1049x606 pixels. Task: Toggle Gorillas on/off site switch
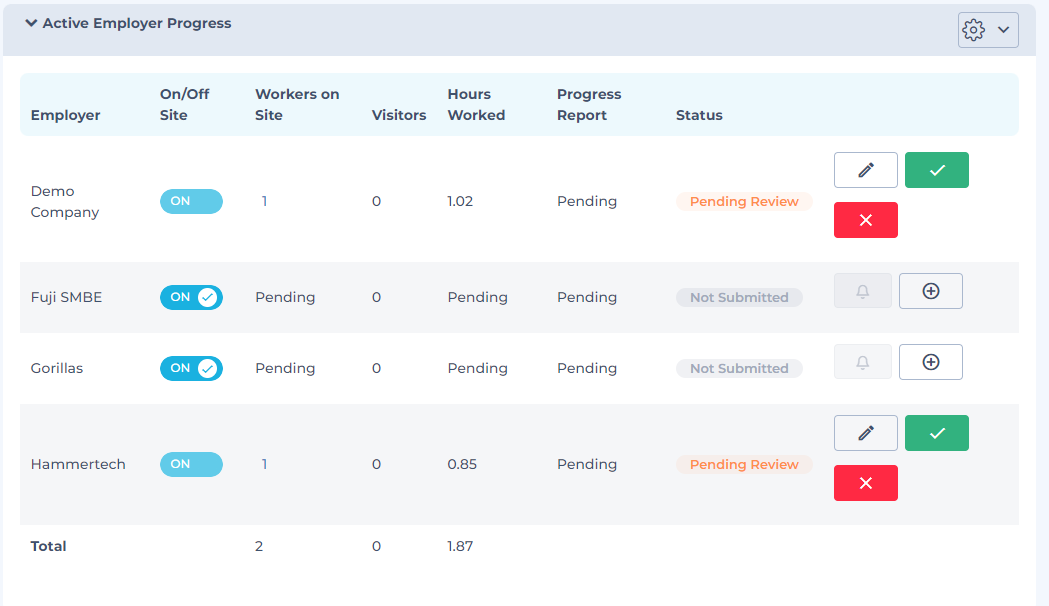point(191,368)
